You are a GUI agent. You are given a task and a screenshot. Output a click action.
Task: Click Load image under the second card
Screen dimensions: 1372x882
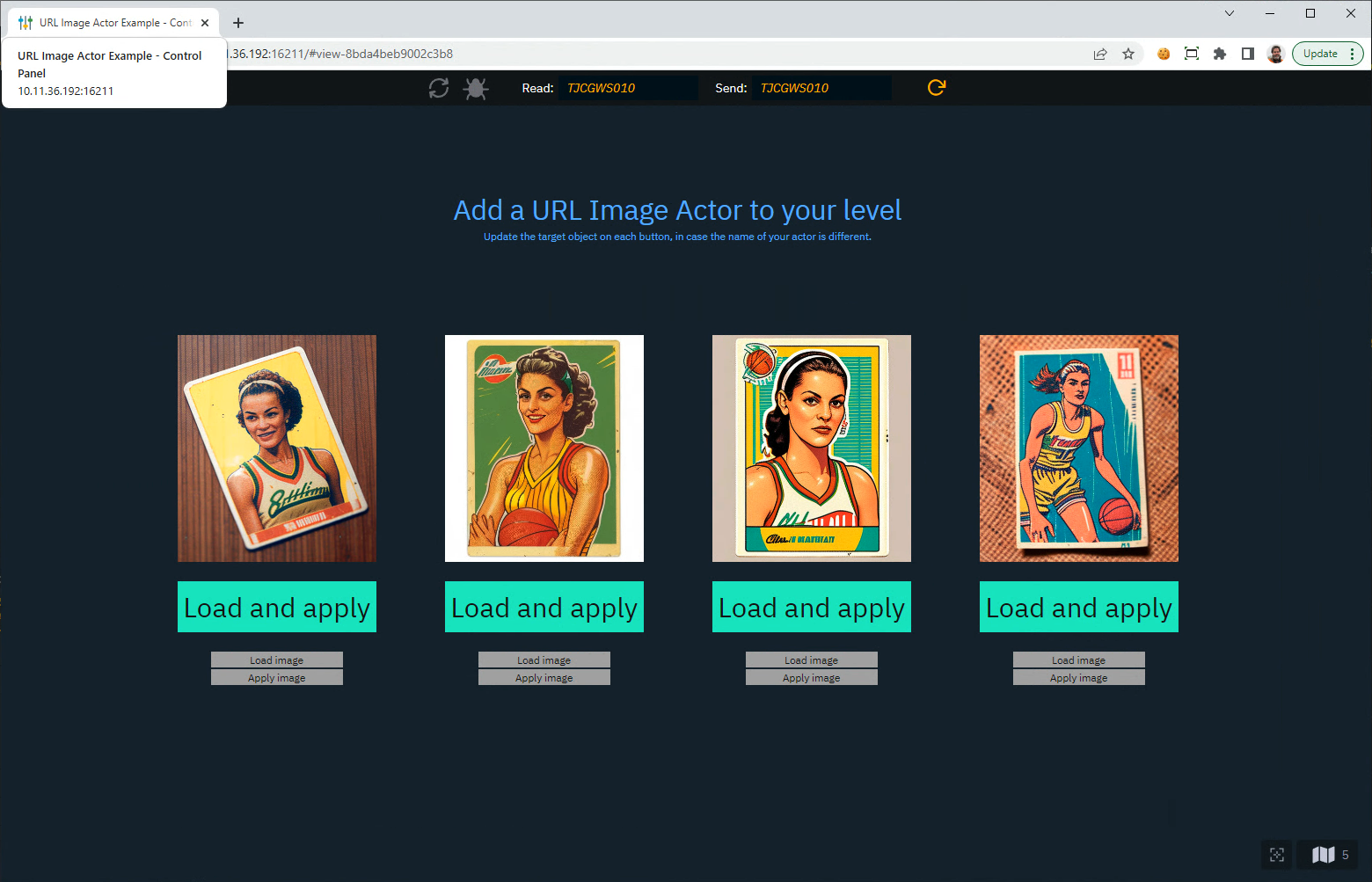pos(544,660)
